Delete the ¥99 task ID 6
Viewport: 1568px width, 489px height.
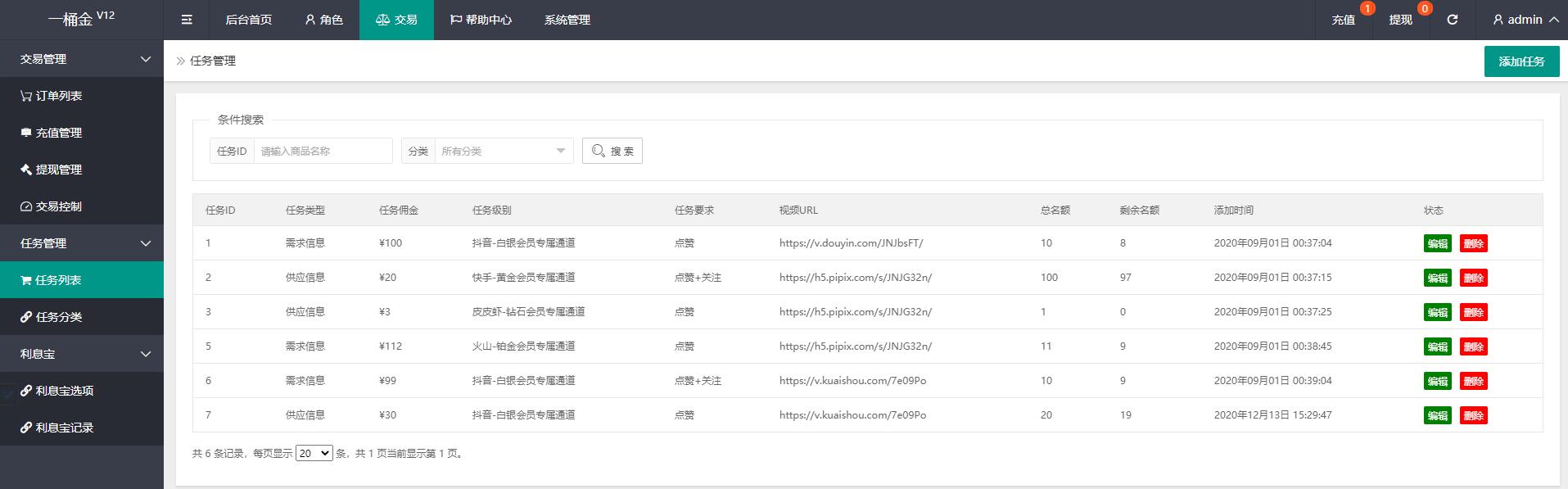coord(1474,381)
